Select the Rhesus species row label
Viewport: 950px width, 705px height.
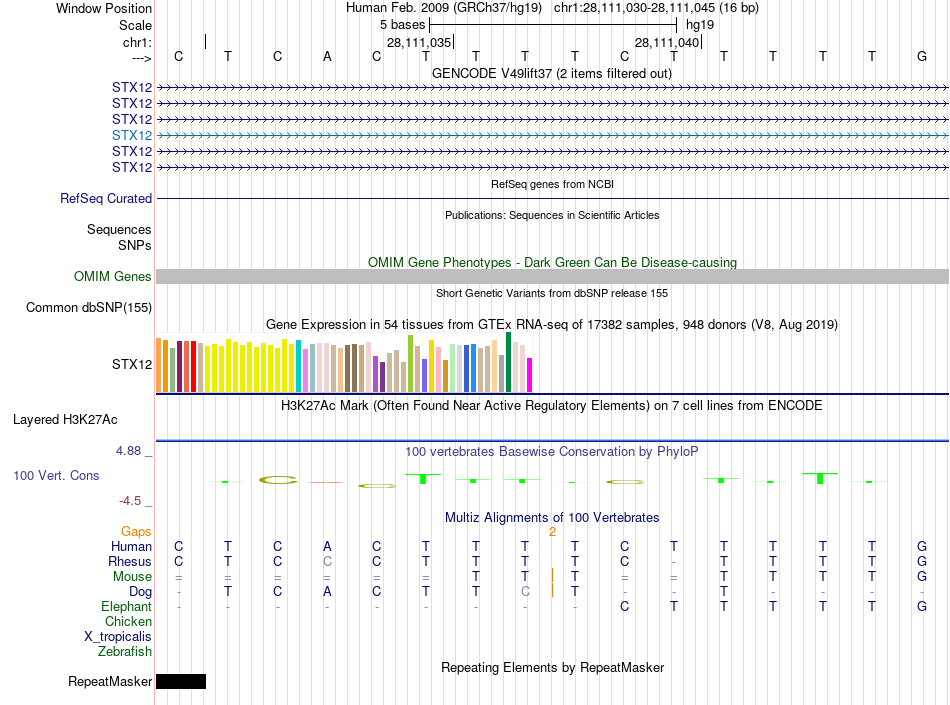[x=130, y=561]
